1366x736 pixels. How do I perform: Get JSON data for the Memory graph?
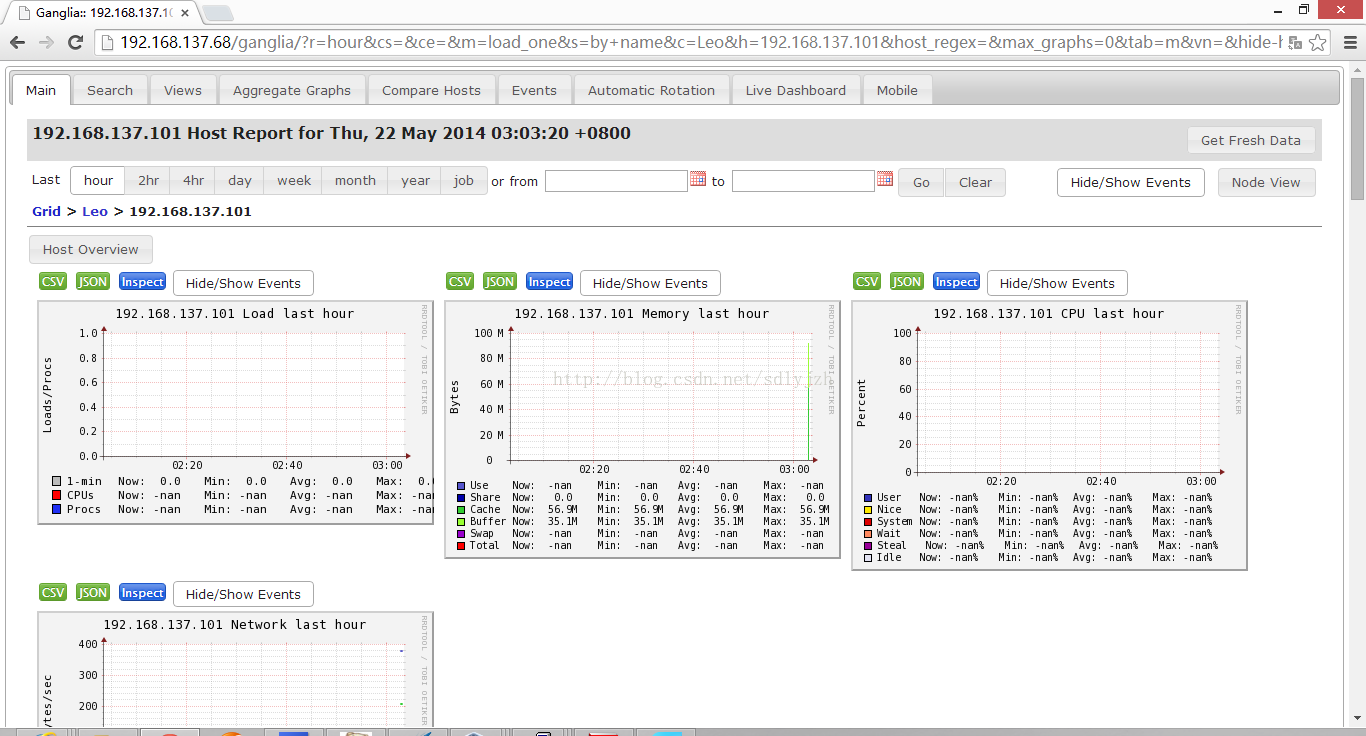pyautogui.click(x=500, y=282)
